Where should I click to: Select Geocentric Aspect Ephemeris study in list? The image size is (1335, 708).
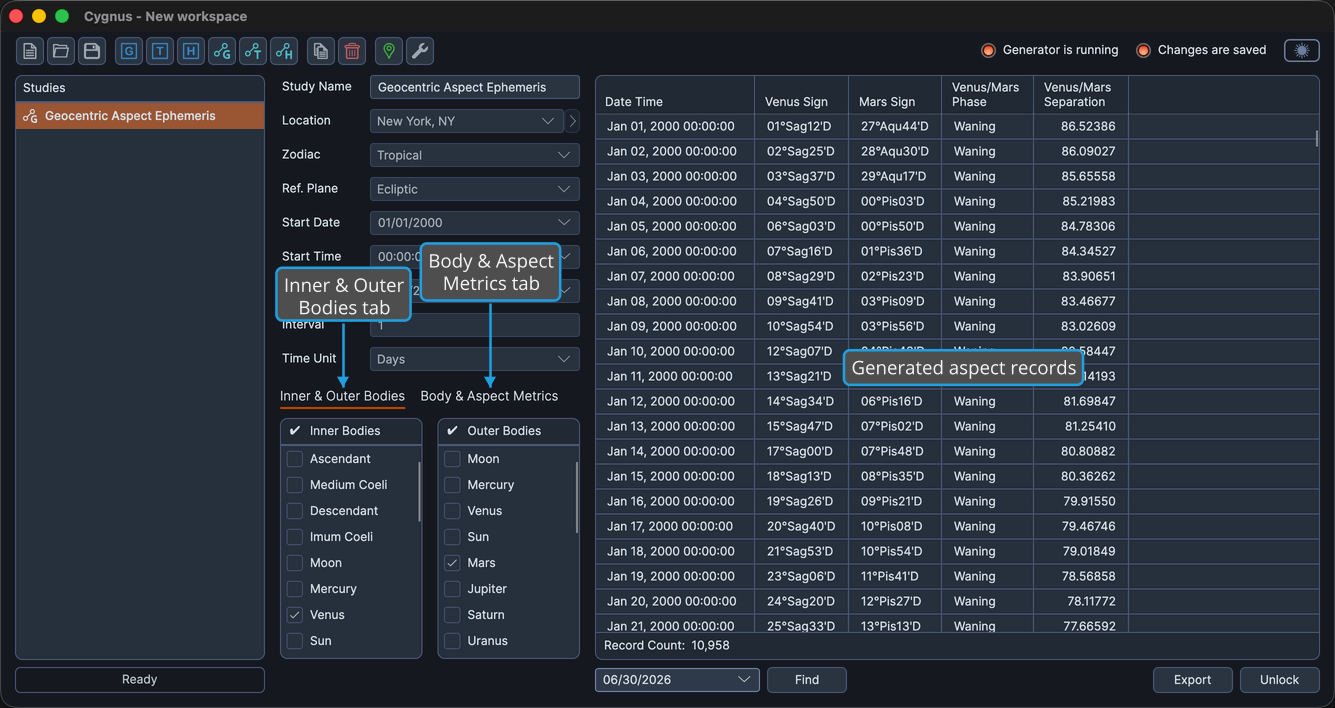coord(140,116)
